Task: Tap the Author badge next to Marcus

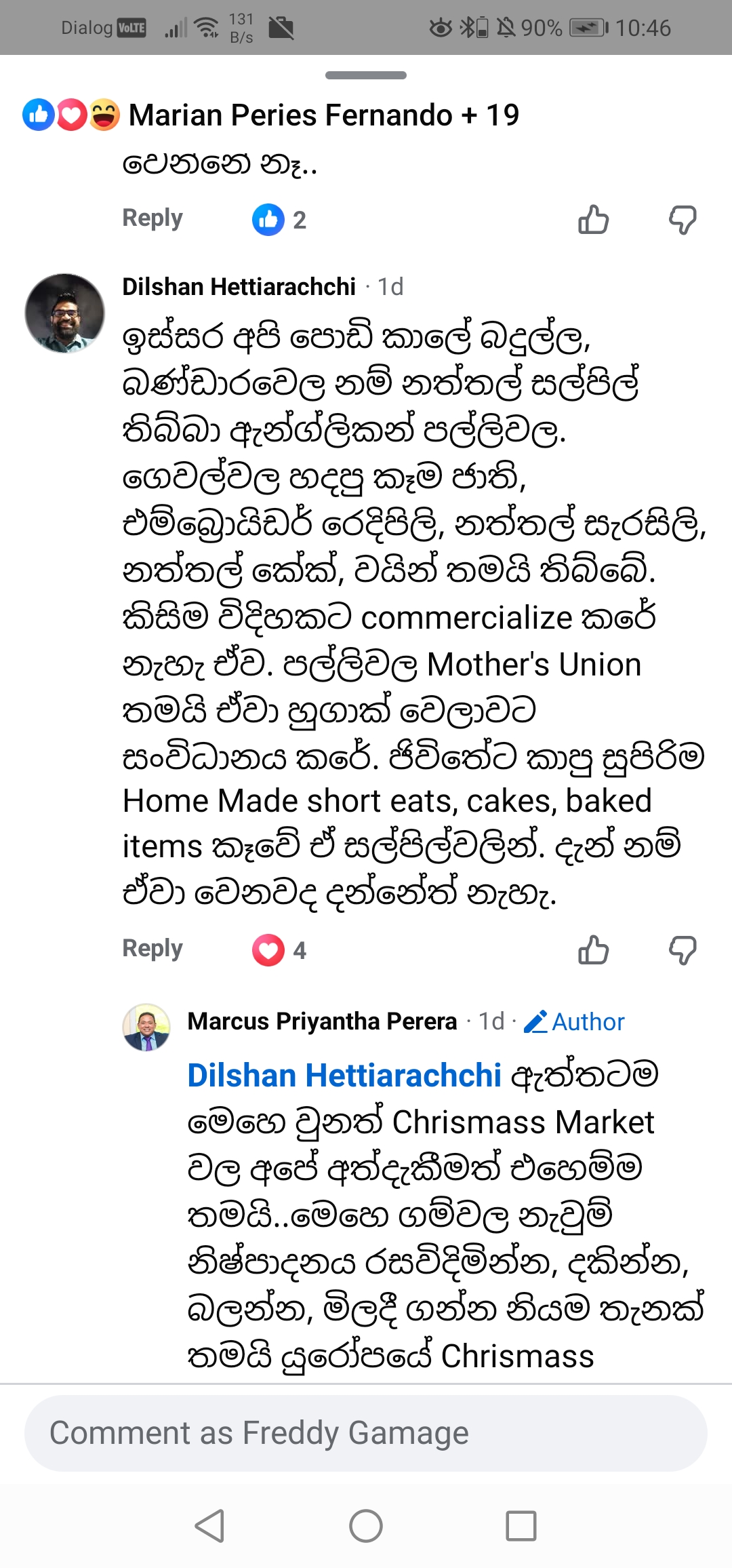Action: [x=575, y=1022]
